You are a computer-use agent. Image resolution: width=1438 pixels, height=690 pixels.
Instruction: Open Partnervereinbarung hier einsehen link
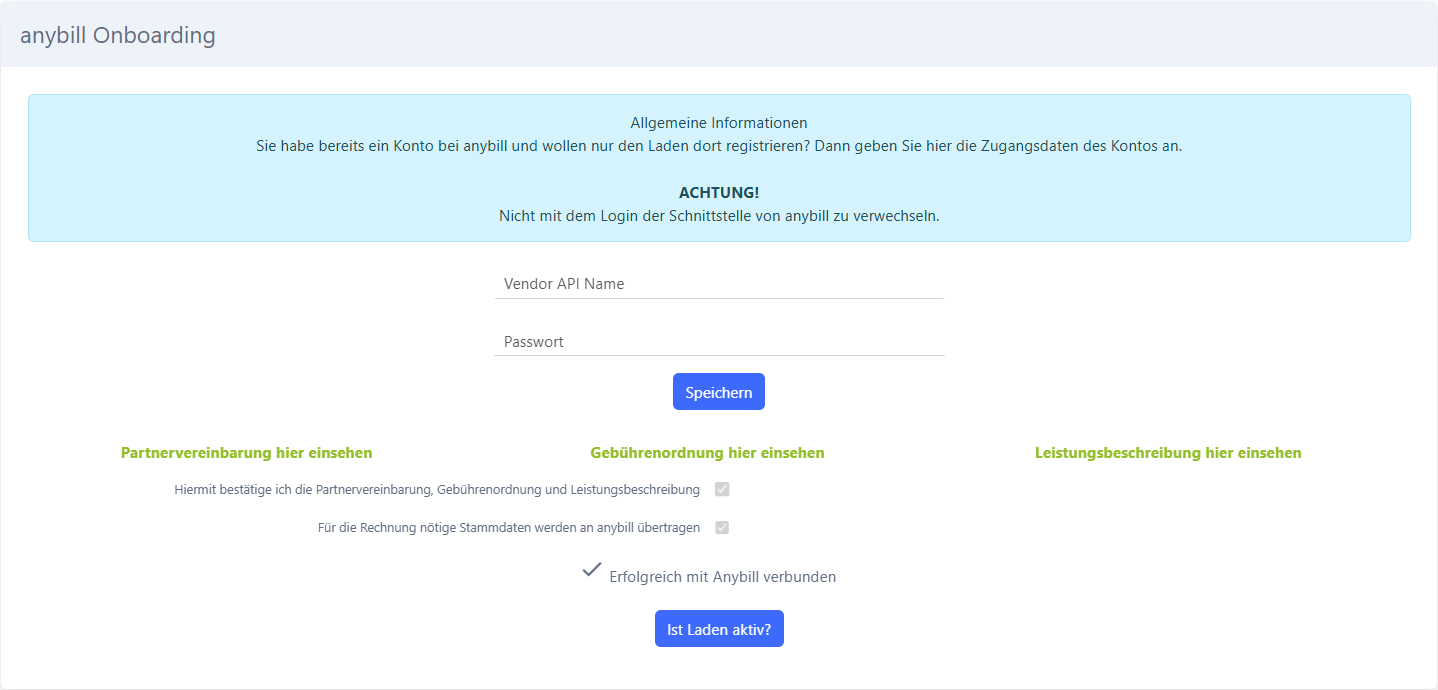[x=247, y=453]
